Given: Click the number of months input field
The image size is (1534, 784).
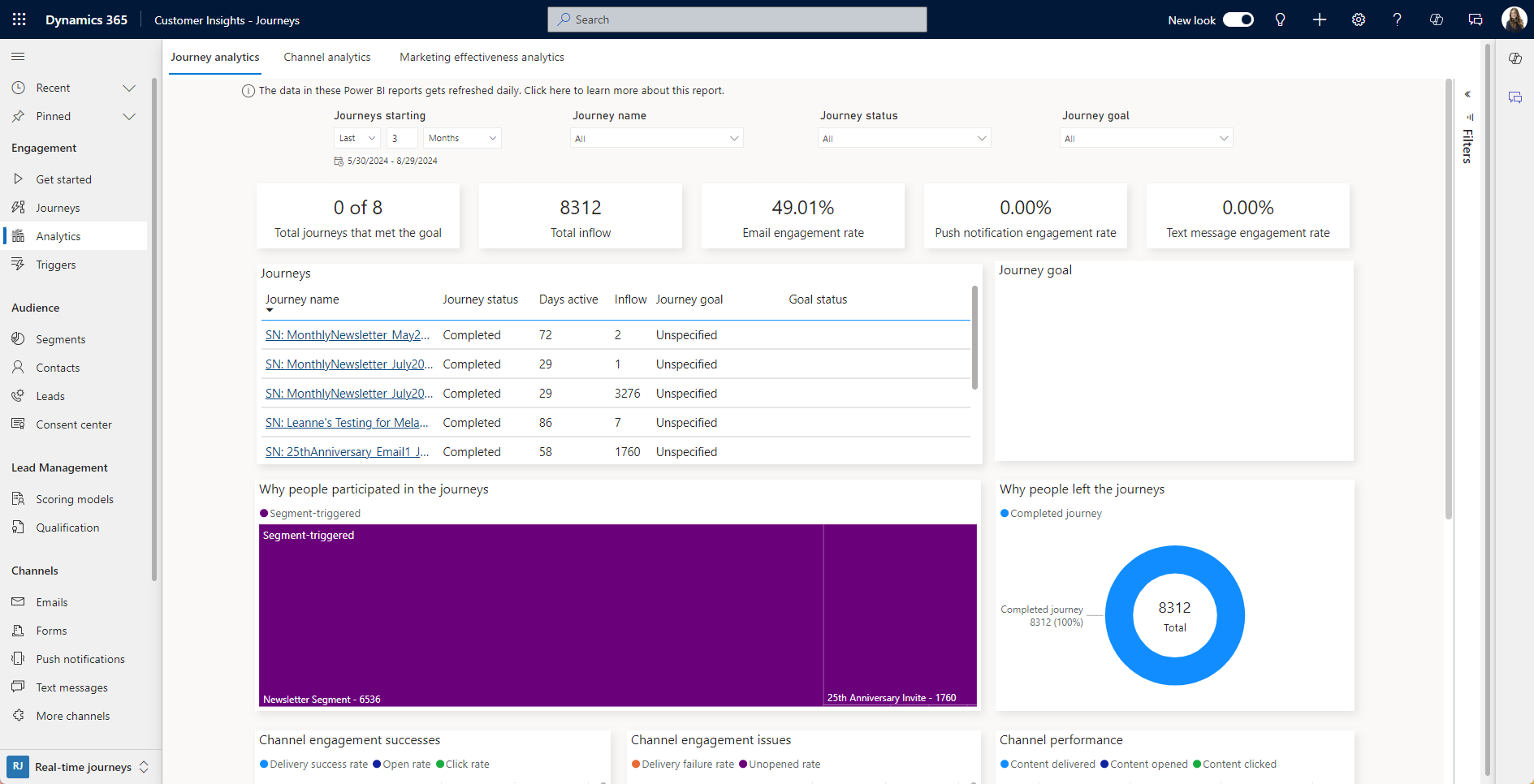Looking at the screenshot, I should 402,138.
